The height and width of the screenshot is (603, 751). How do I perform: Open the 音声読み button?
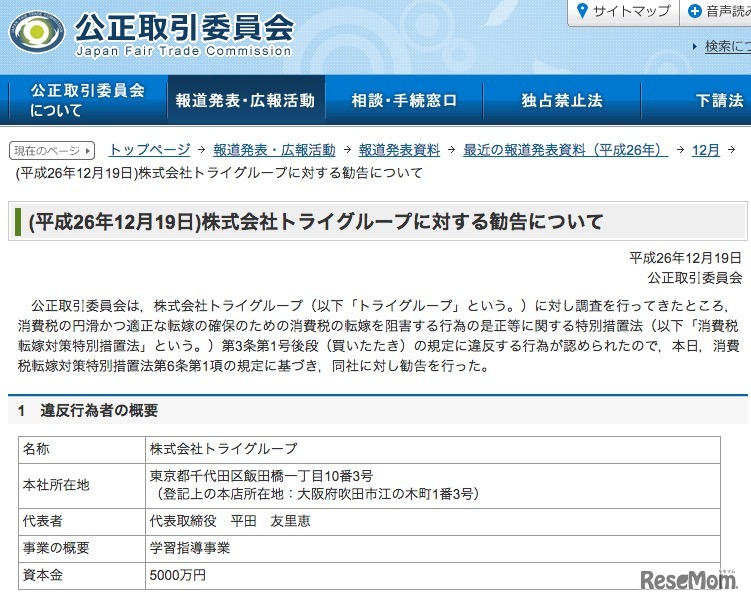[x=716, y=11]
